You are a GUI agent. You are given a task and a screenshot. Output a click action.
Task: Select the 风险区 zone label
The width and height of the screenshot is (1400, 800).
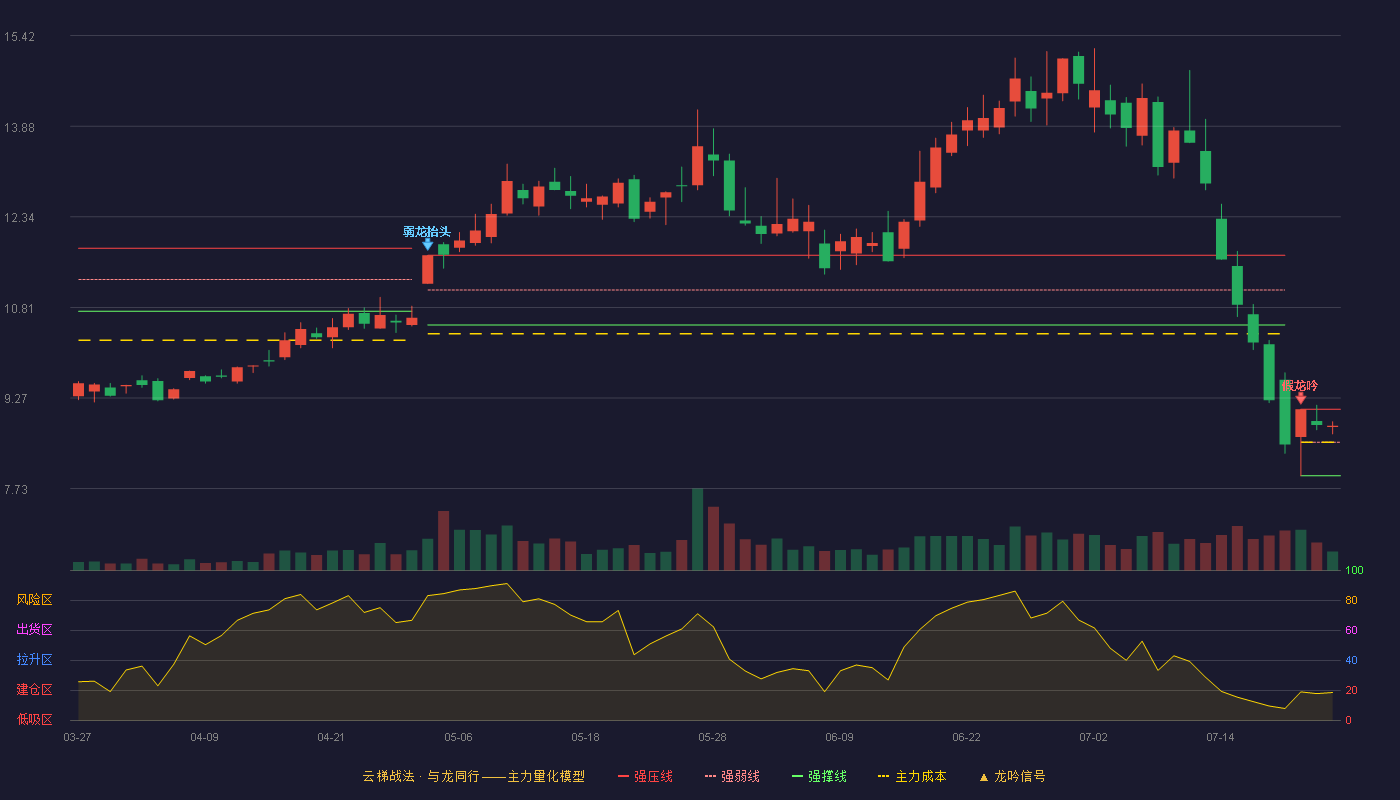pos(34,600)
